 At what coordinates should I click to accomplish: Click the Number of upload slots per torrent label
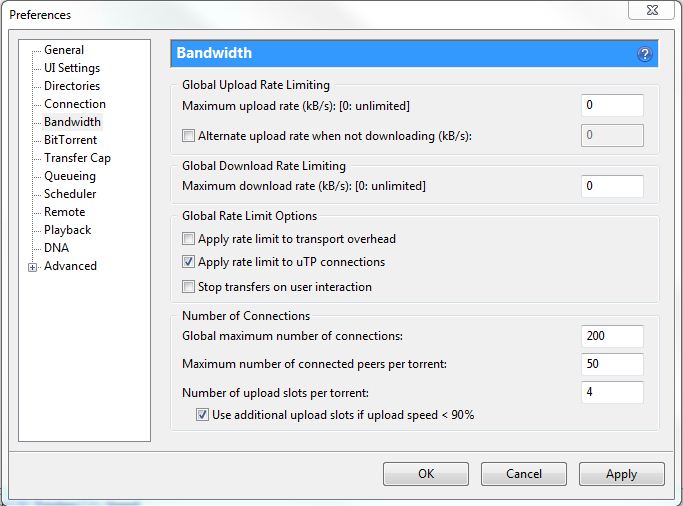coord(275,393)
